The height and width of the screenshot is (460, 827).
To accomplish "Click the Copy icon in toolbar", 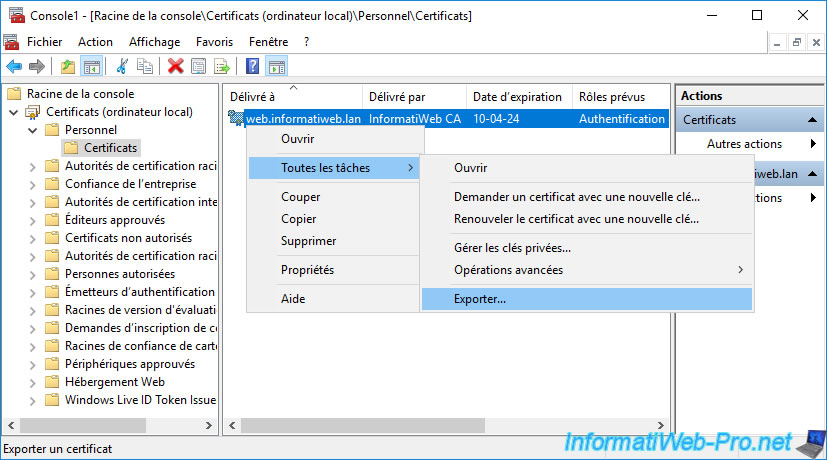I will (145, 67).
